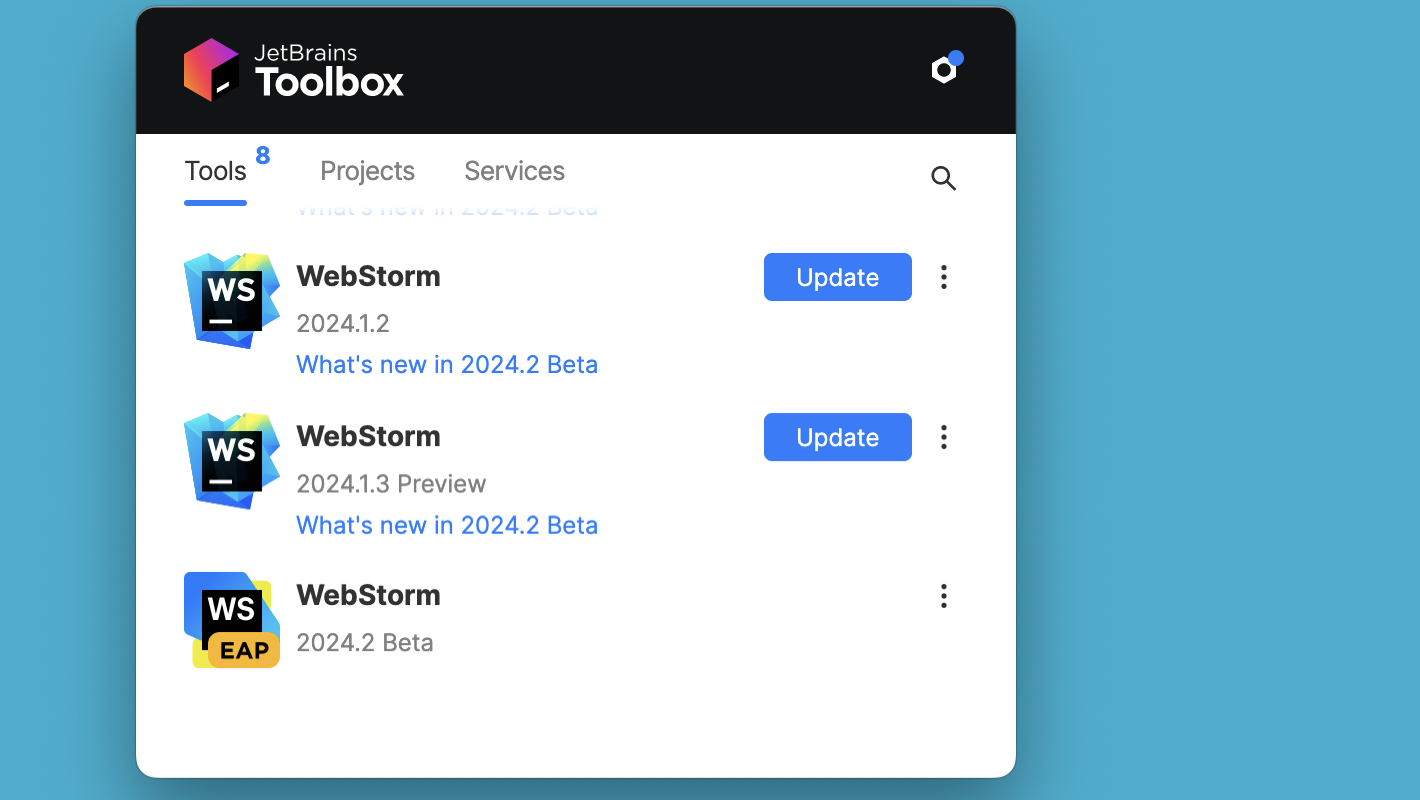The height and width of the screenshot is (800, 1420).
Task: Stay on the Tools tab
Action: 216,171
